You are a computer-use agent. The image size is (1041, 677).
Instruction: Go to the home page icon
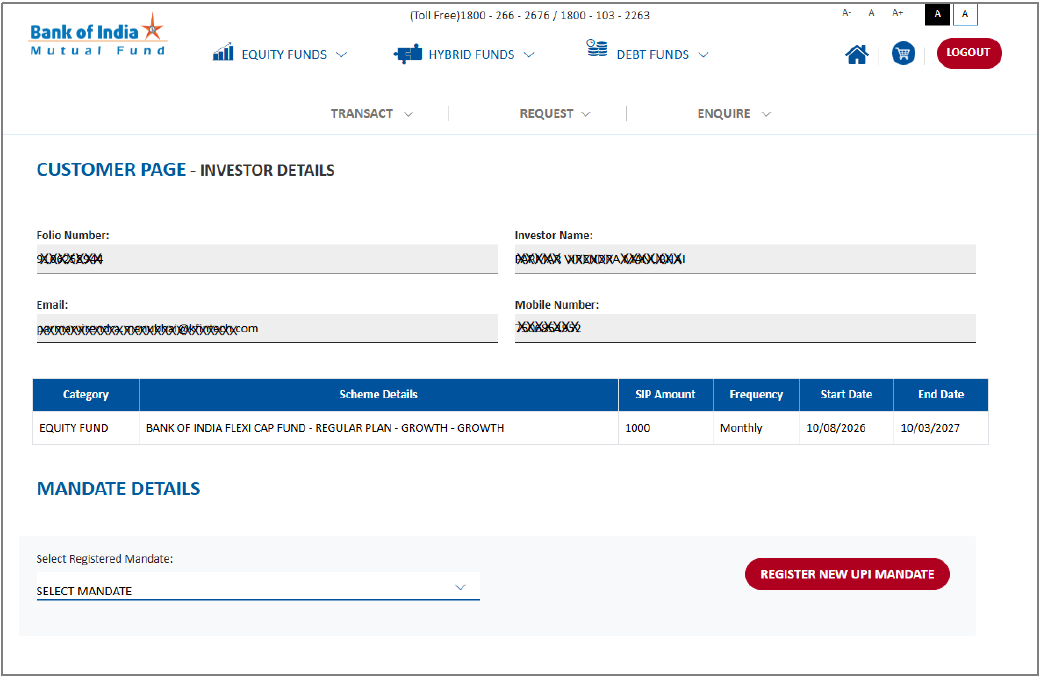click(x=856, y=54)
